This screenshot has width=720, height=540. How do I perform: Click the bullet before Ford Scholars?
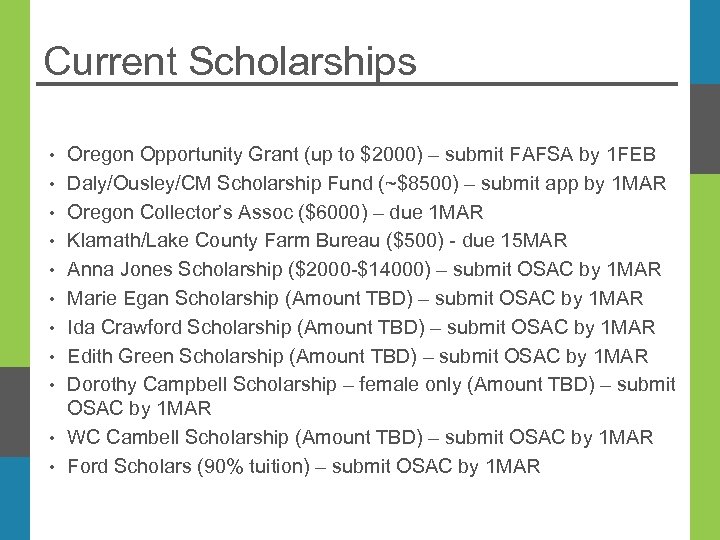[x=50, y=468]
